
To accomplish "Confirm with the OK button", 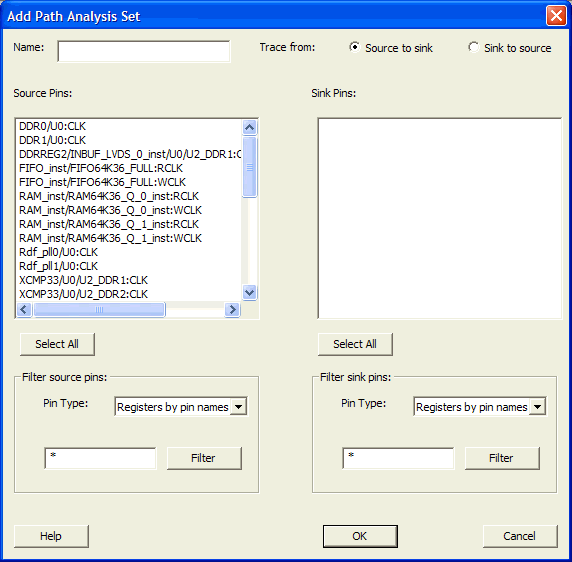I will coord(360,536).
